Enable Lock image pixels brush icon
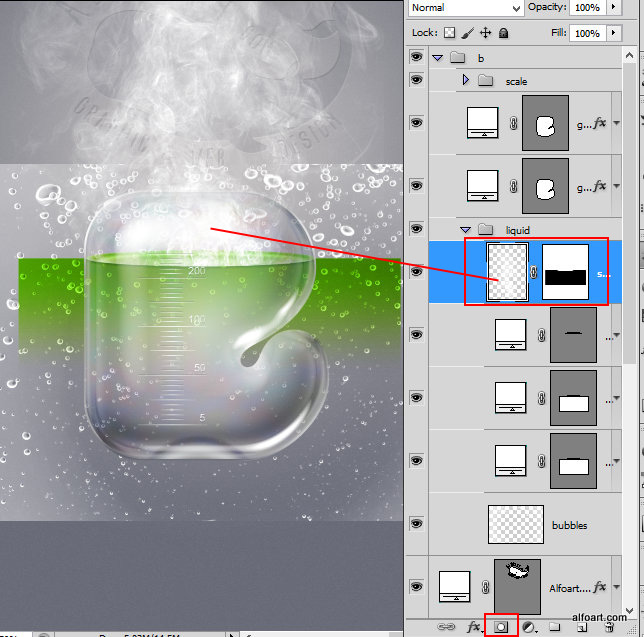644x637 pixels. 468,33
